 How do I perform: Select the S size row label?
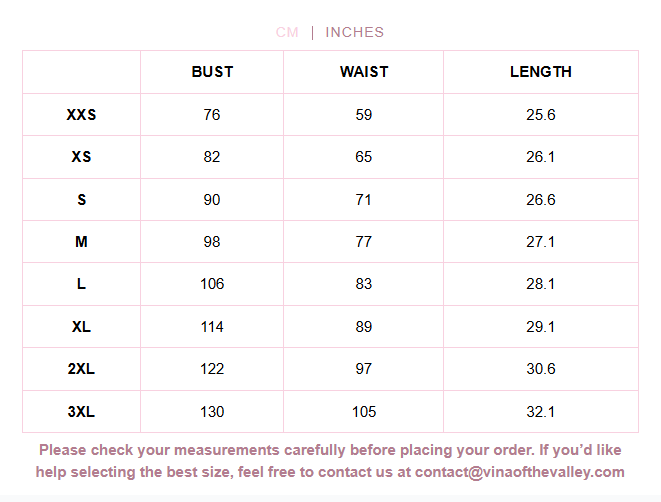pyautogui.click(x=82, y=200)
